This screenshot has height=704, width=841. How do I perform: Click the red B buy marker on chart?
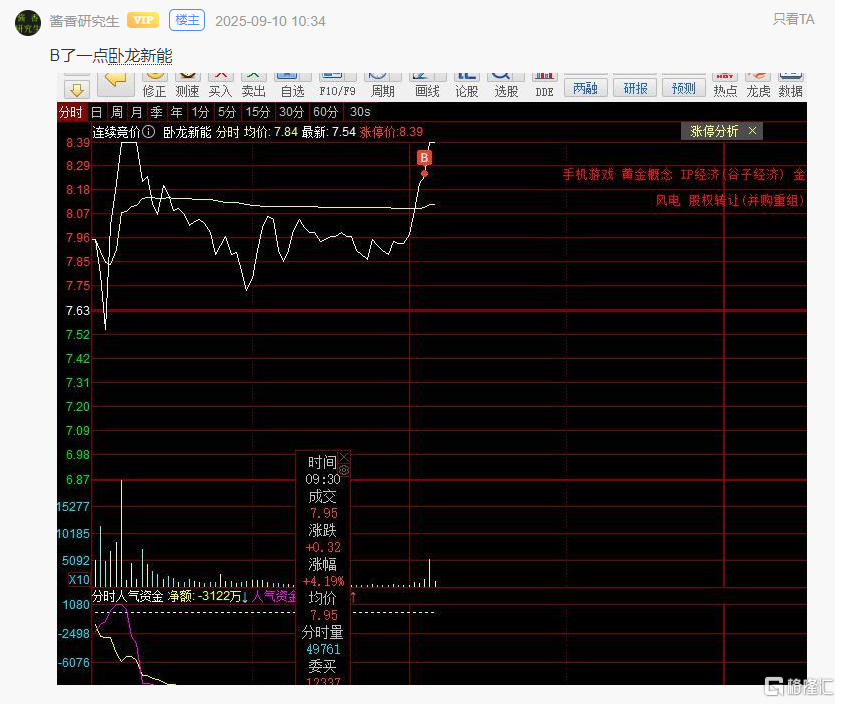click(424, 158)
